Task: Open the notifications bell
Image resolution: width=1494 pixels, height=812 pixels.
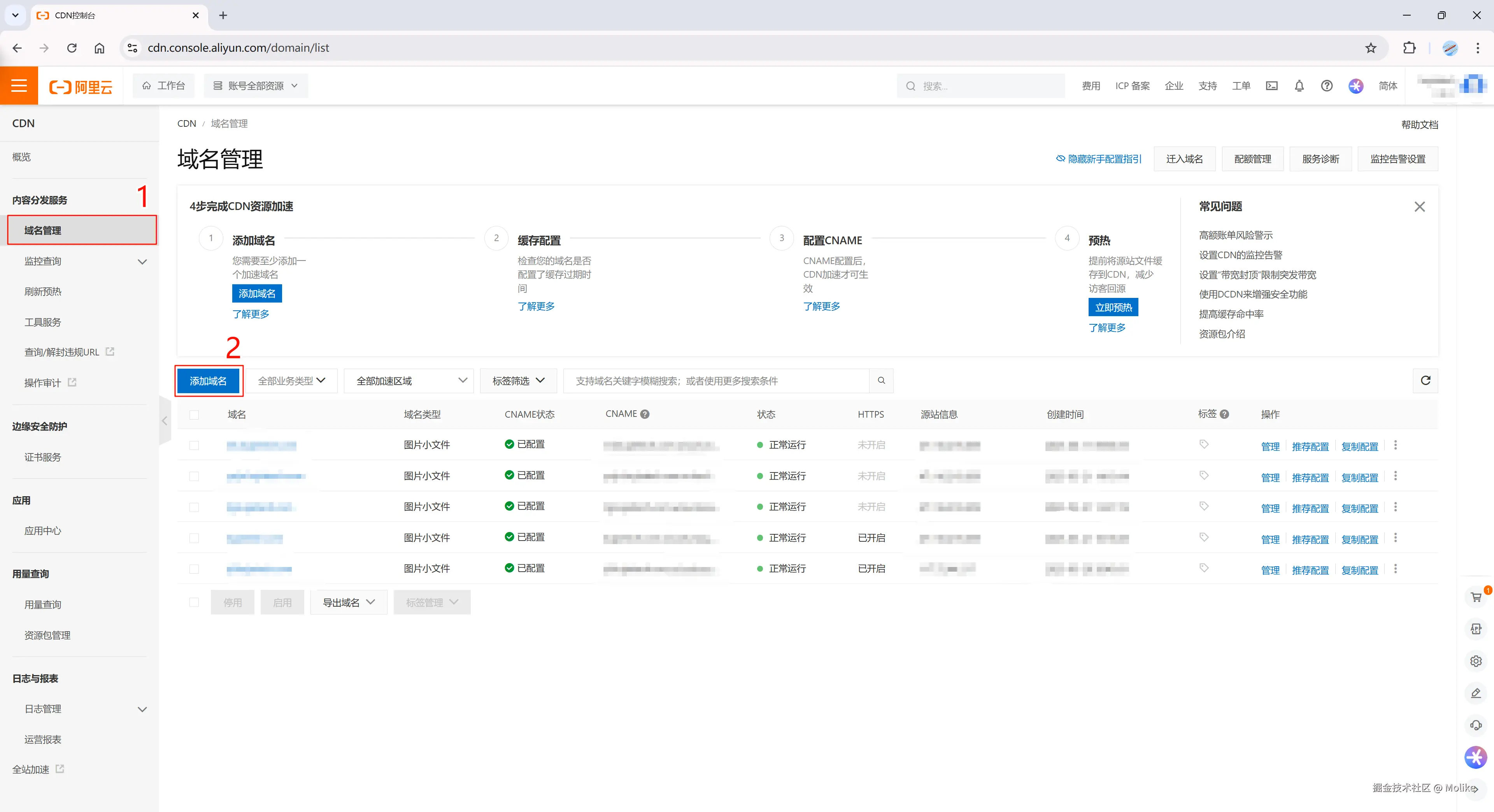Action: point(1299,86)
